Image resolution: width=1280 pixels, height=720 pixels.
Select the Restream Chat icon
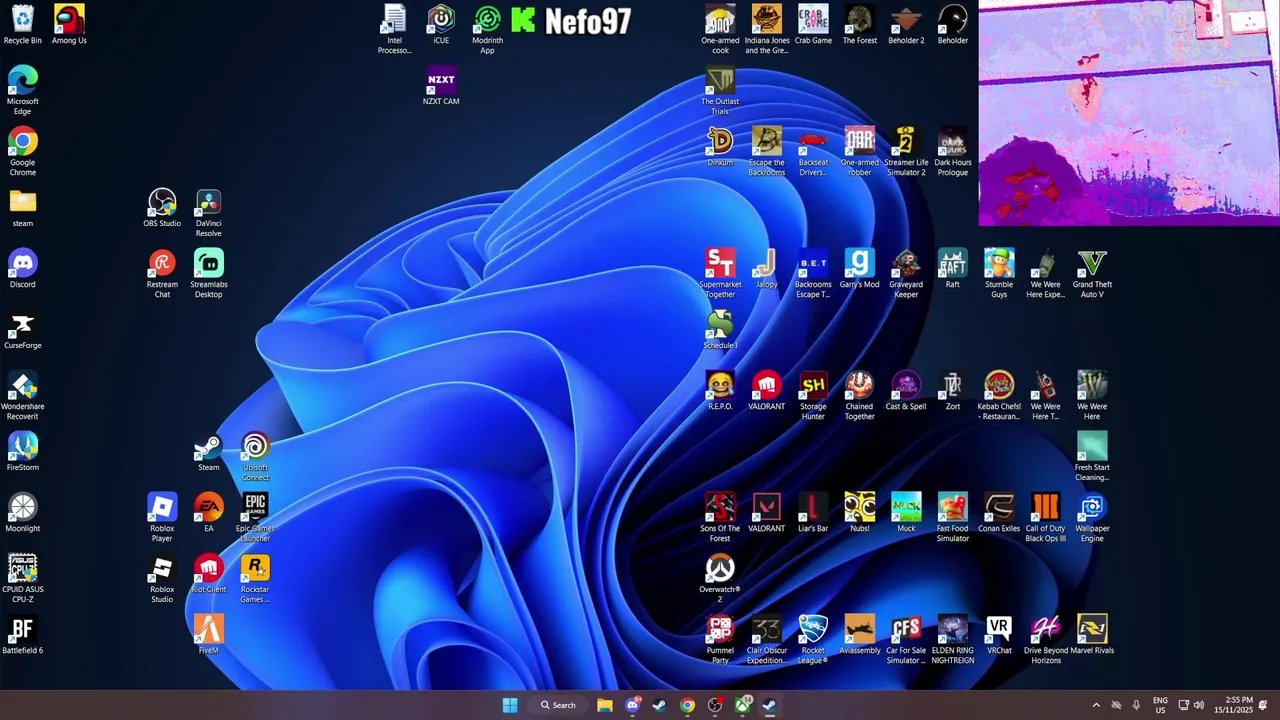(162, 273)
